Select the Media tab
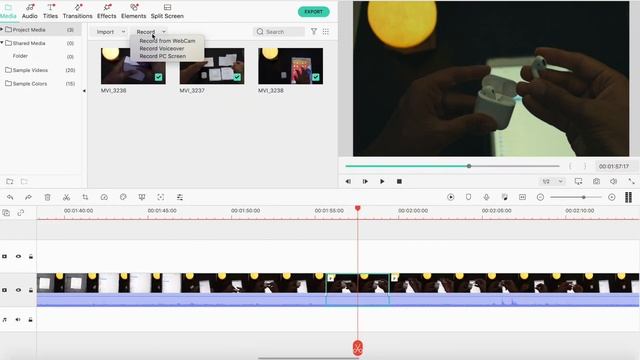The height and width of the screenshot is (360, 640). point(8,11)
